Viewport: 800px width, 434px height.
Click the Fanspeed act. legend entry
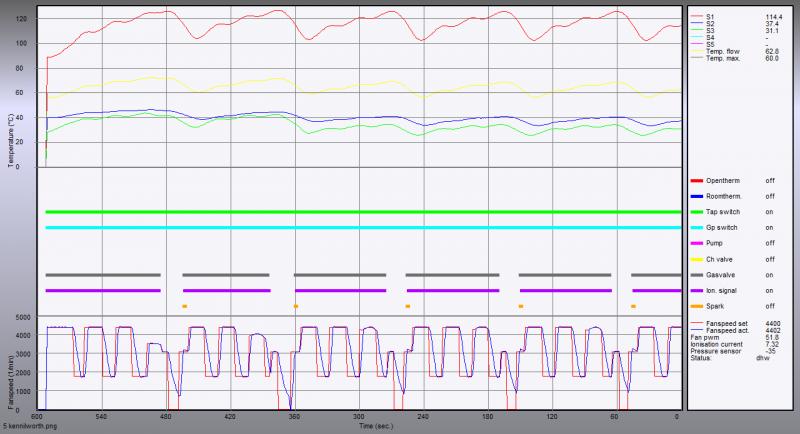pos(727,331)
